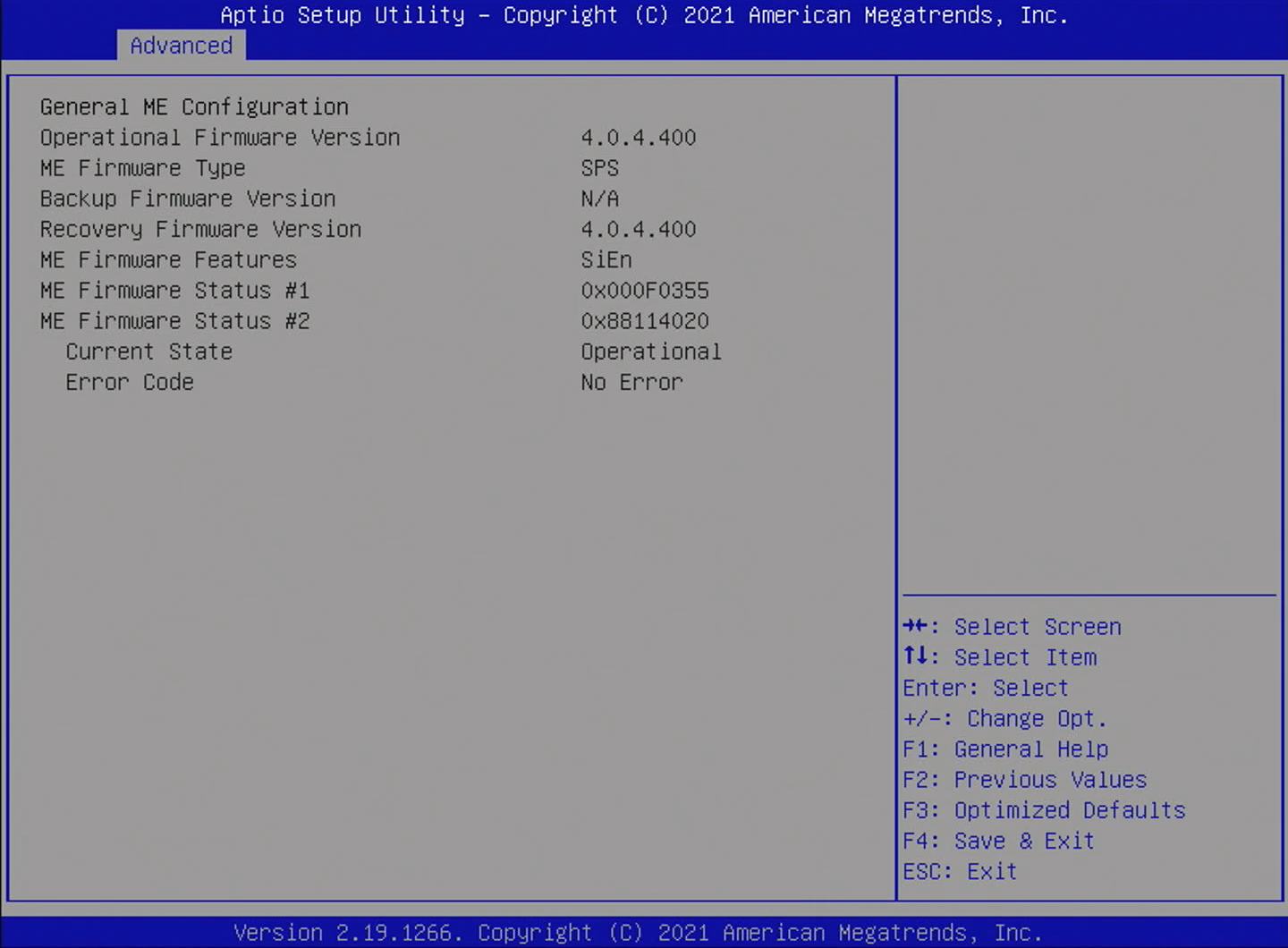This screenshot has width=1288, height=948.
Task: Click the ME Firmware Type value SPS
Action: [x=599, y=168]
